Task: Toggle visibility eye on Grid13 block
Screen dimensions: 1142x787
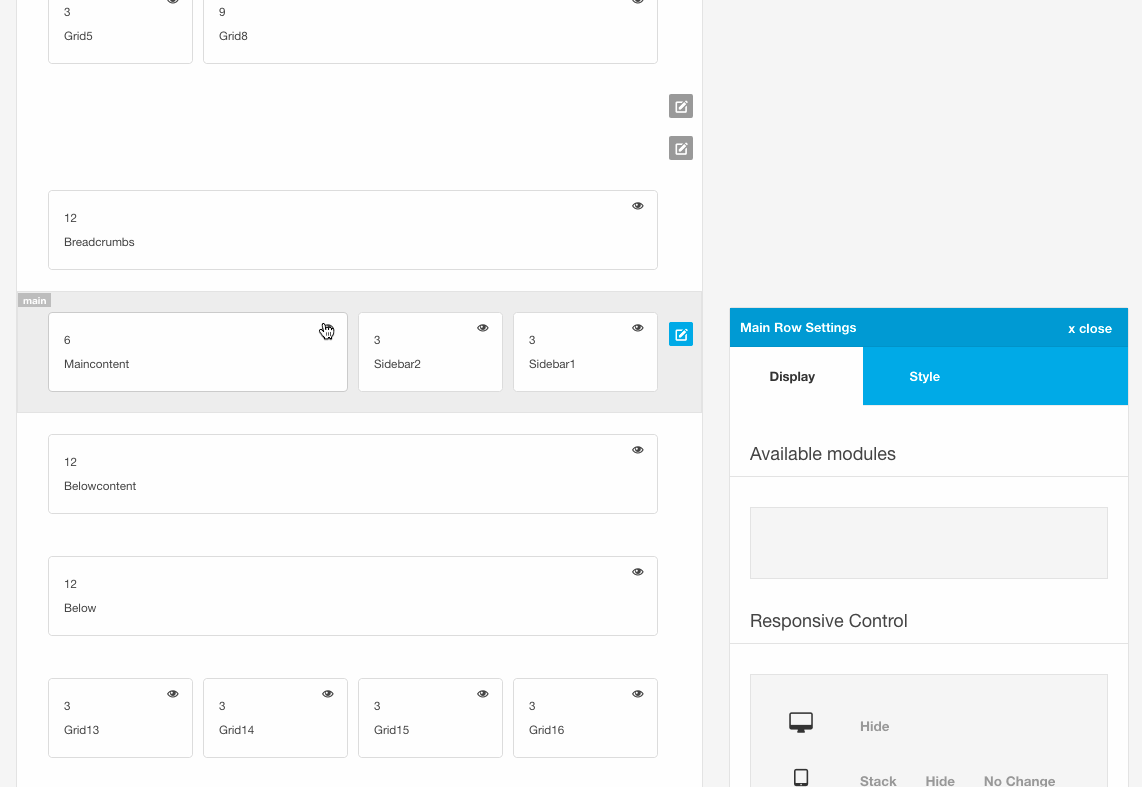Action: [x=173, y=694]
